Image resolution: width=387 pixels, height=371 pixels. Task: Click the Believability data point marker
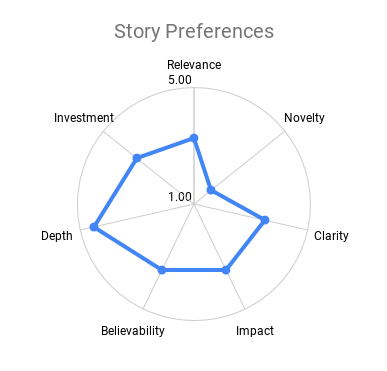pos(162,270)
